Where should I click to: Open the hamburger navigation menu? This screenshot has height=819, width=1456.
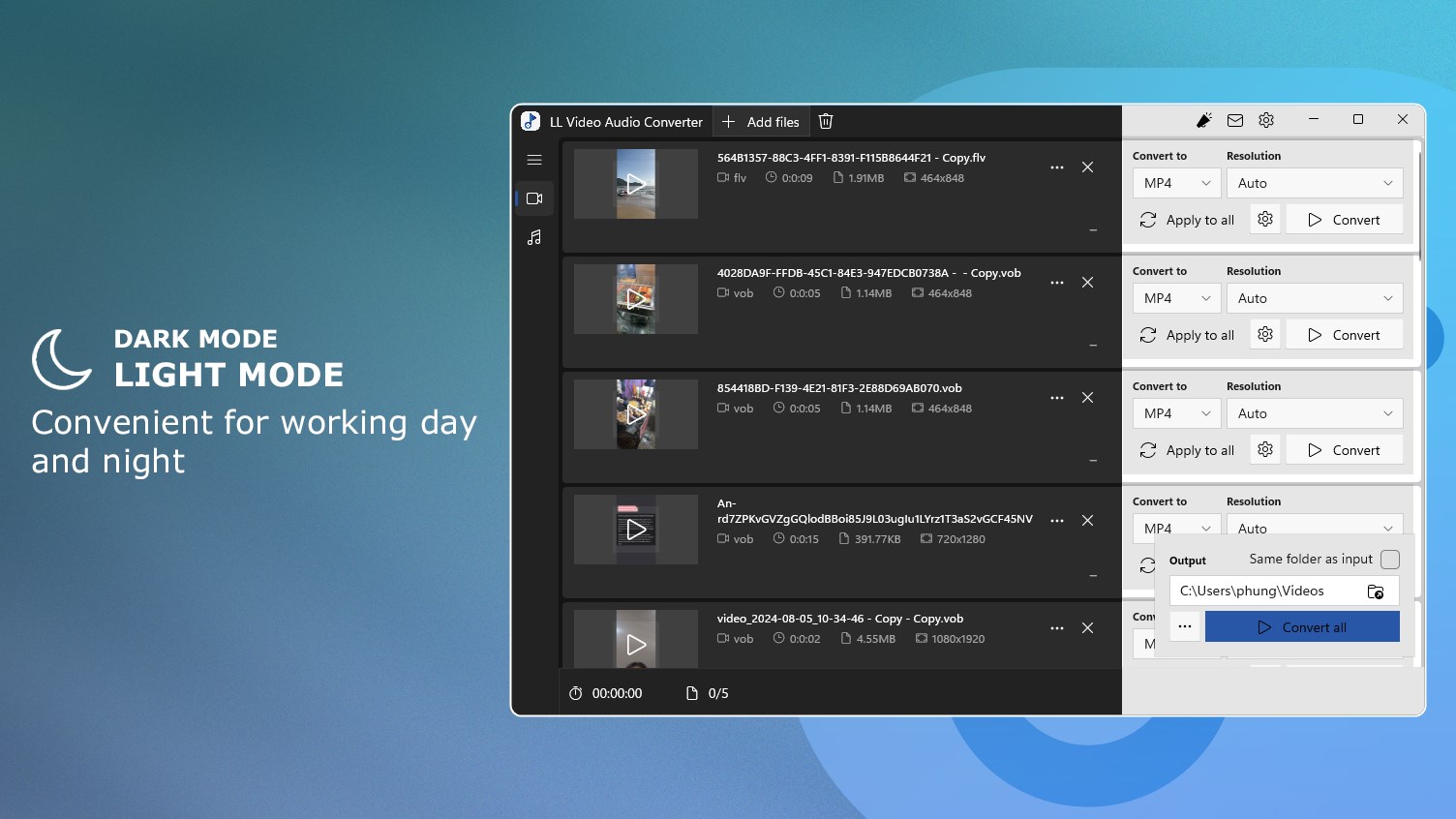(x=534, y=160)
